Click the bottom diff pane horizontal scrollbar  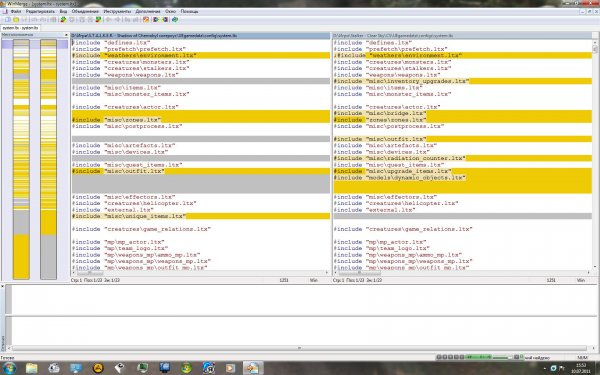coord(299,348)
